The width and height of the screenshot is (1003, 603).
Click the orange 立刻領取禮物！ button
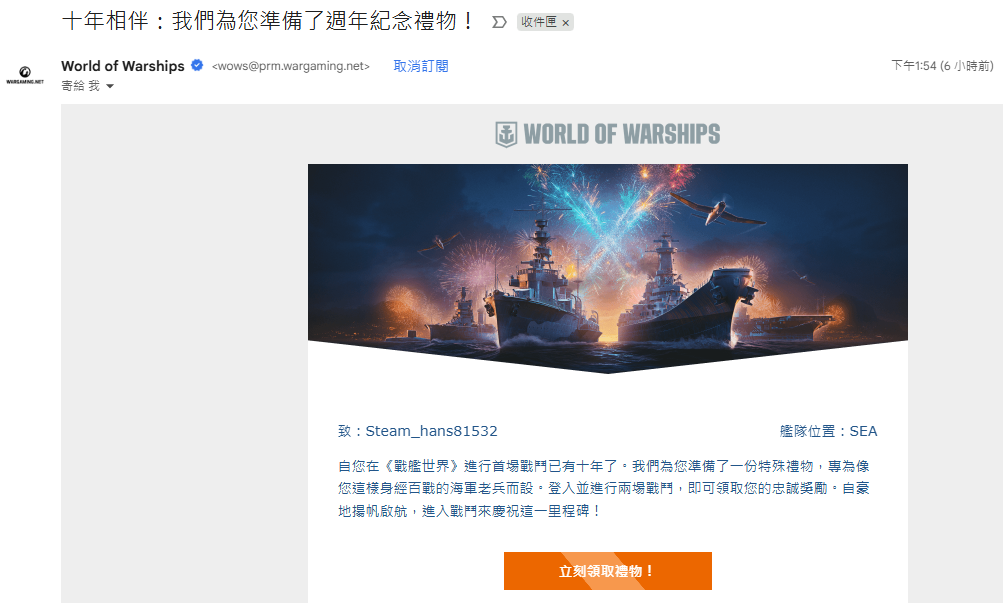pos(608,571)
